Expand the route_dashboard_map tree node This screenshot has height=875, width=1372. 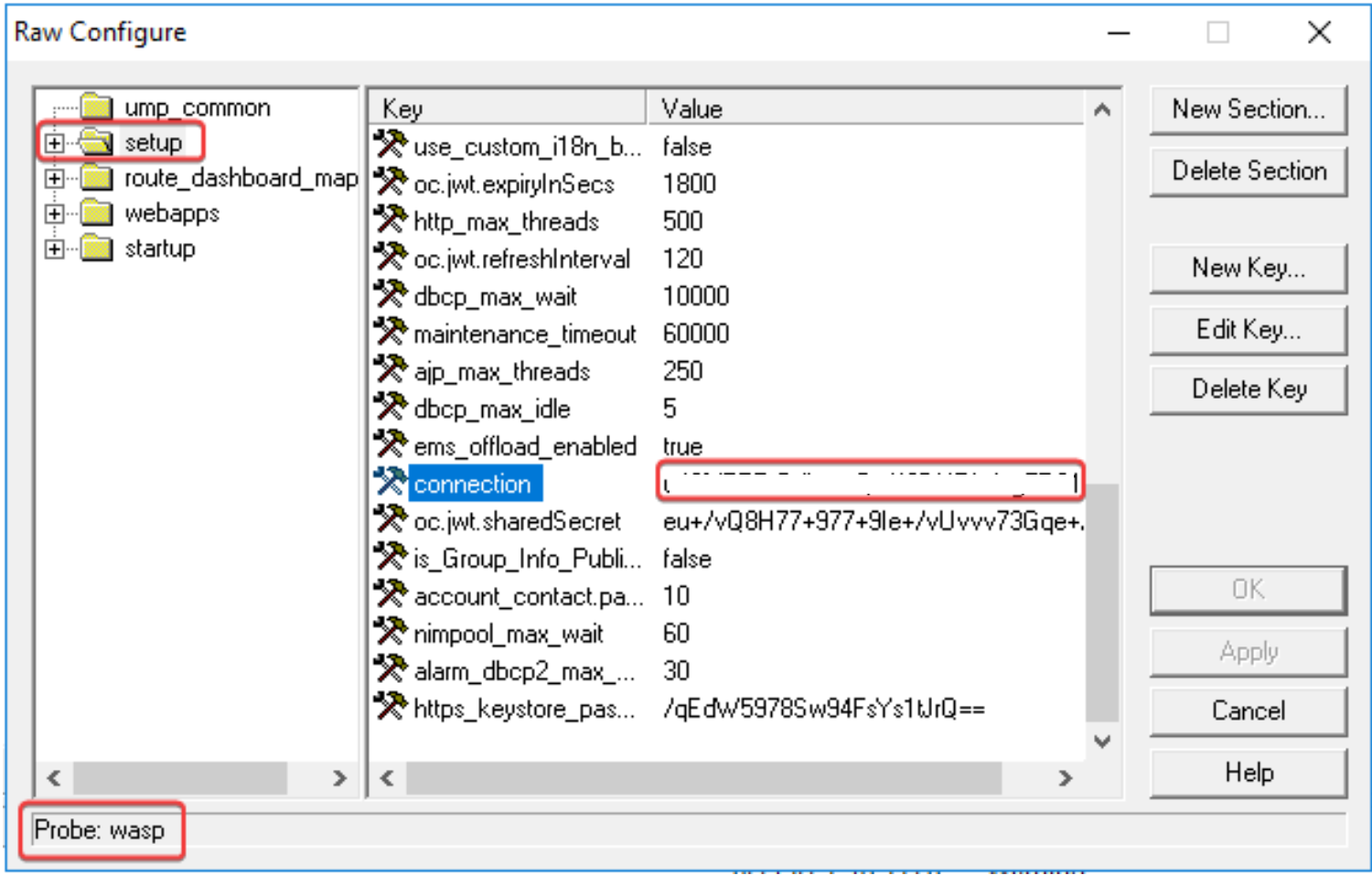pos(55,178)
